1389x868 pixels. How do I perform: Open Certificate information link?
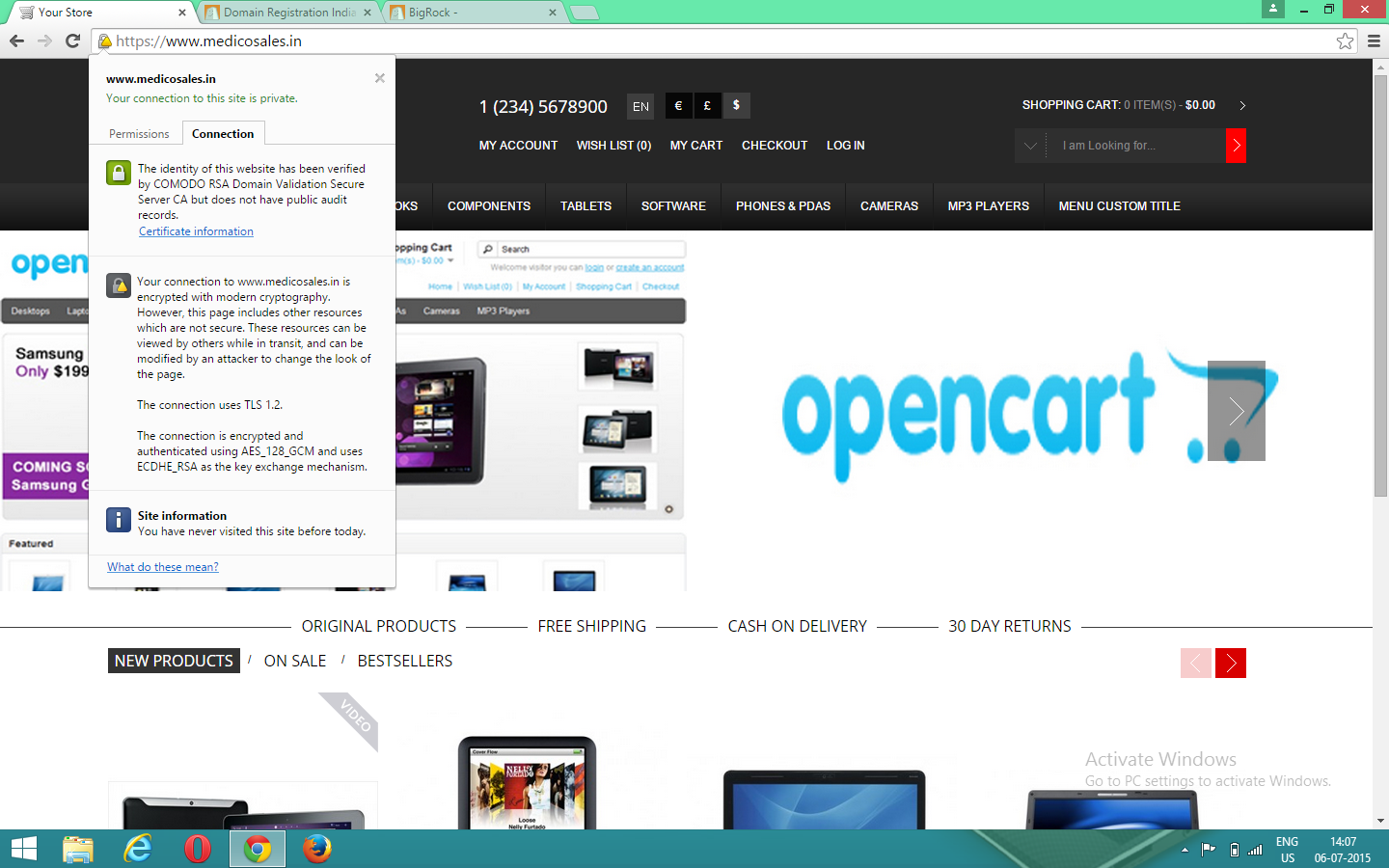196,231
